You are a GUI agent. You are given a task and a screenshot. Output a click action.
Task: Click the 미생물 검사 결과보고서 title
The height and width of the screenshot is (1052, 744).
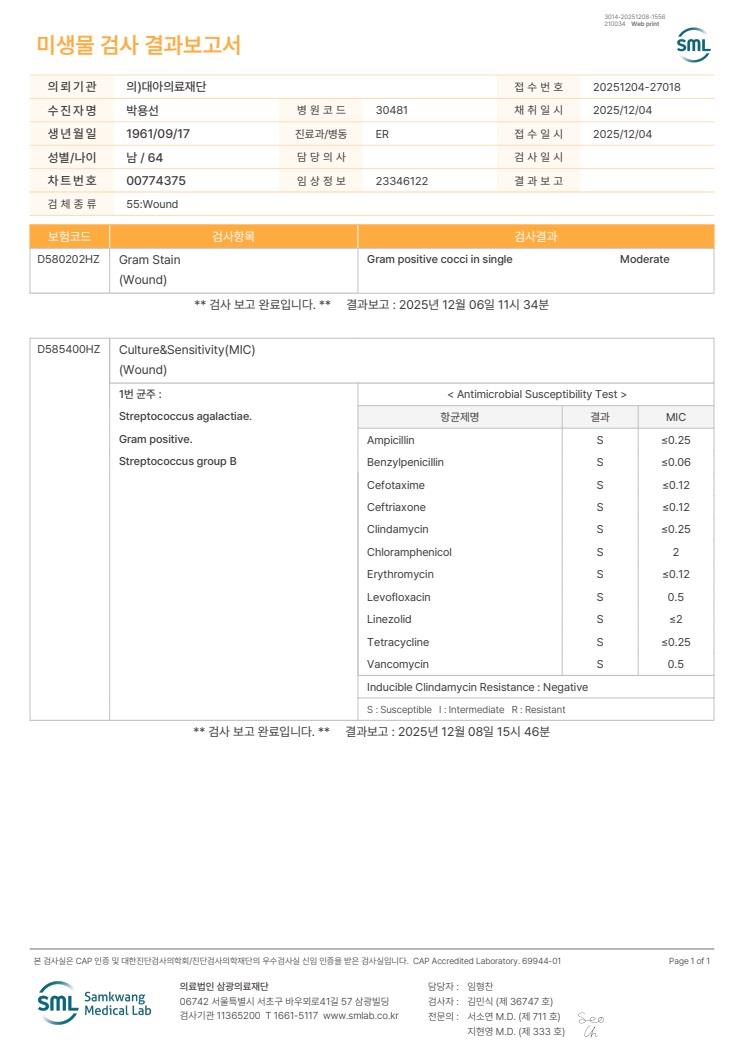(x=138, y=44)
